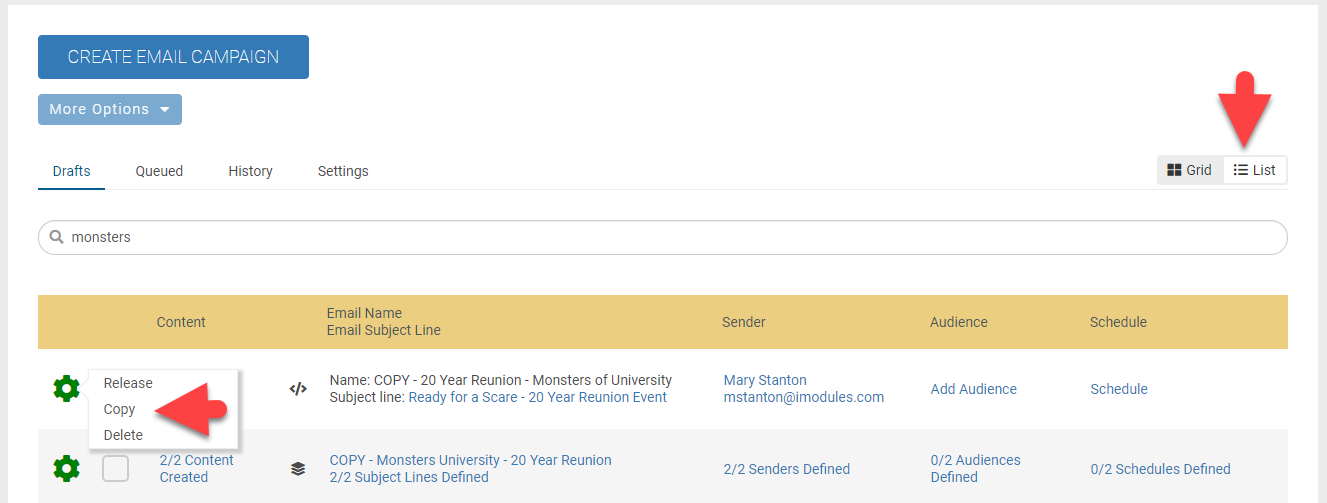Click the Add Audience link
The height and width of the screenshot is (503, 1327).
973,389
